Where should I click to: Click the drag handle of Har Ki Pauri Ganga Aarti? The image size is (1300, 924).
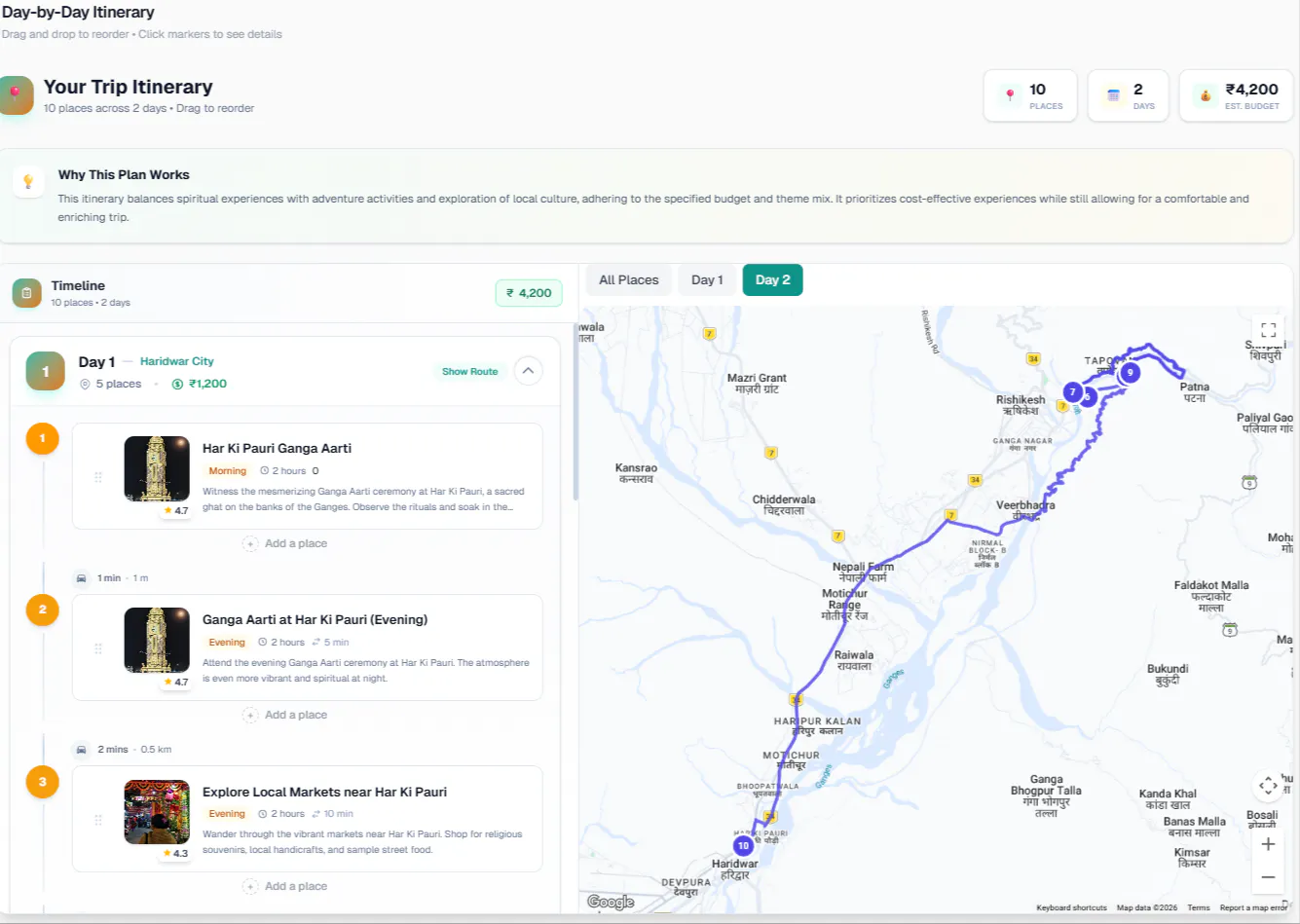coord(98,477)
